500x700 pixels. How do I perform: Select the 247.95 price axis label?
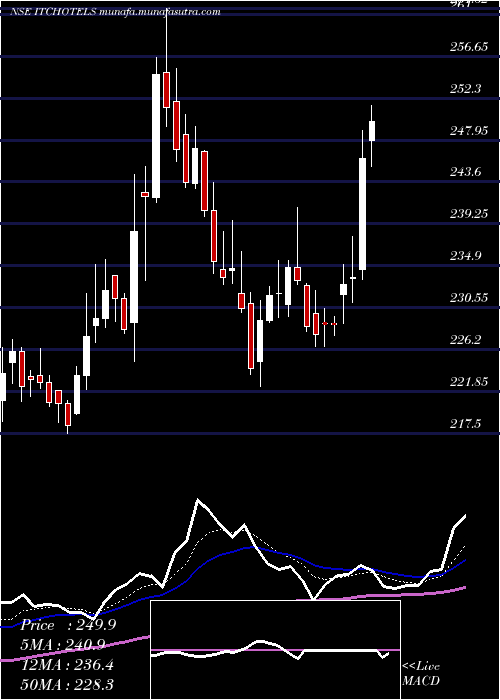coord(469,131)
